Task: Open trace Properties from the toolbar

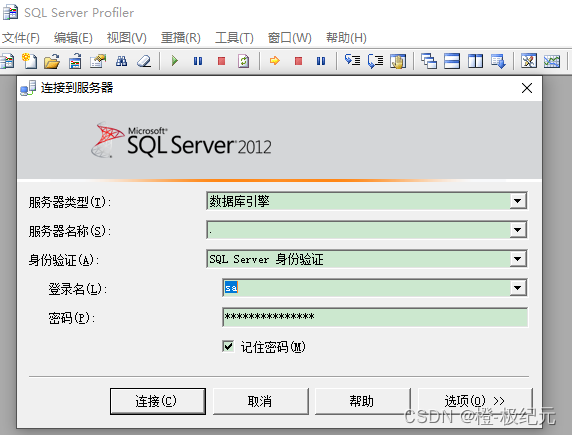Action: (x=98, y=61)
